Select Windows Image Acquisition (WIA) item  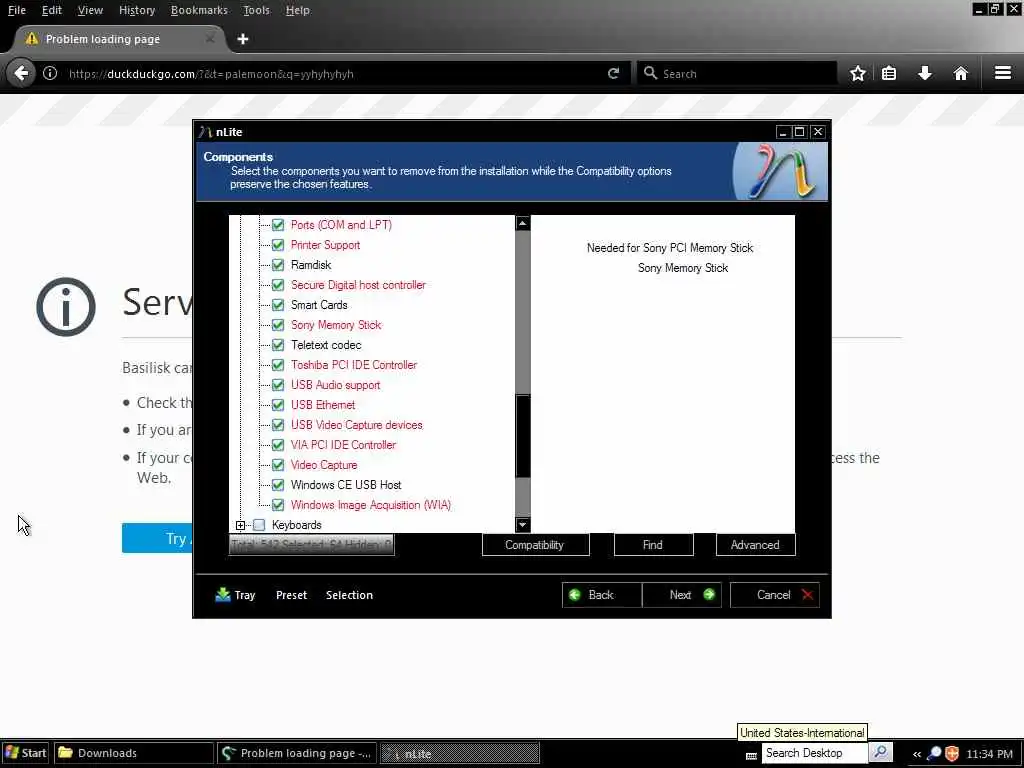click(370, 505)
